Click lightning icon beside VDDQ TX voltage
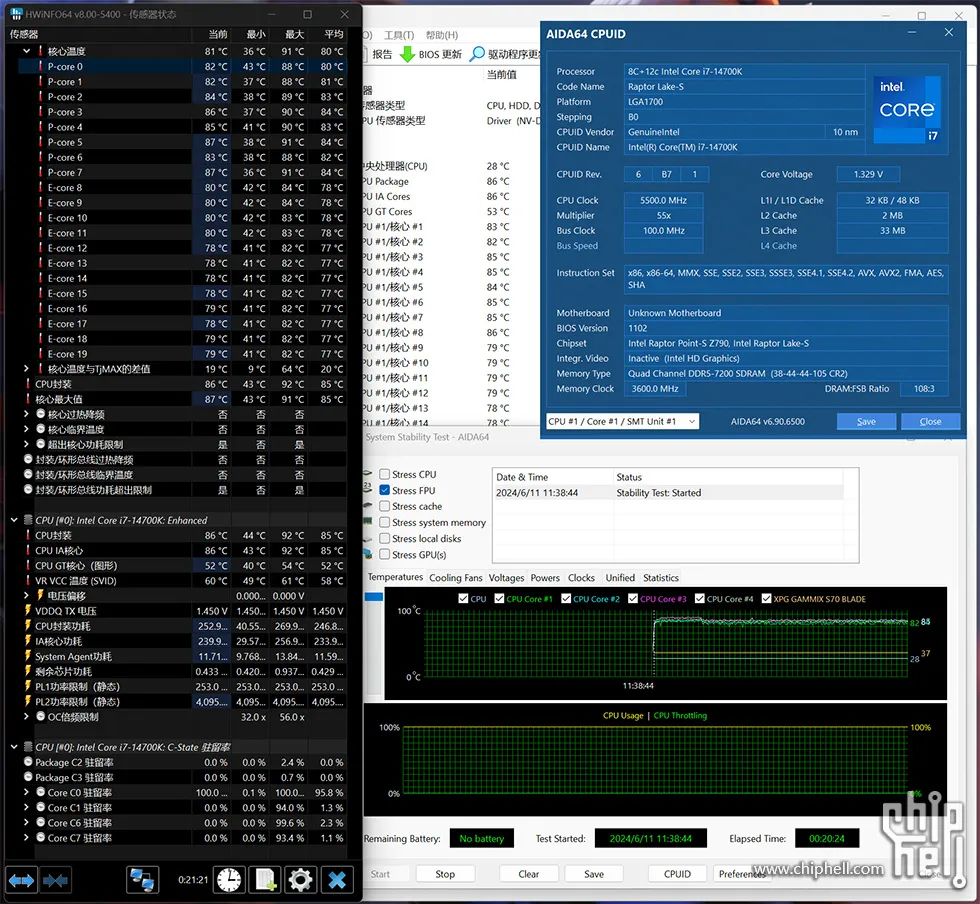980x904 pixels. pos(28,611)
